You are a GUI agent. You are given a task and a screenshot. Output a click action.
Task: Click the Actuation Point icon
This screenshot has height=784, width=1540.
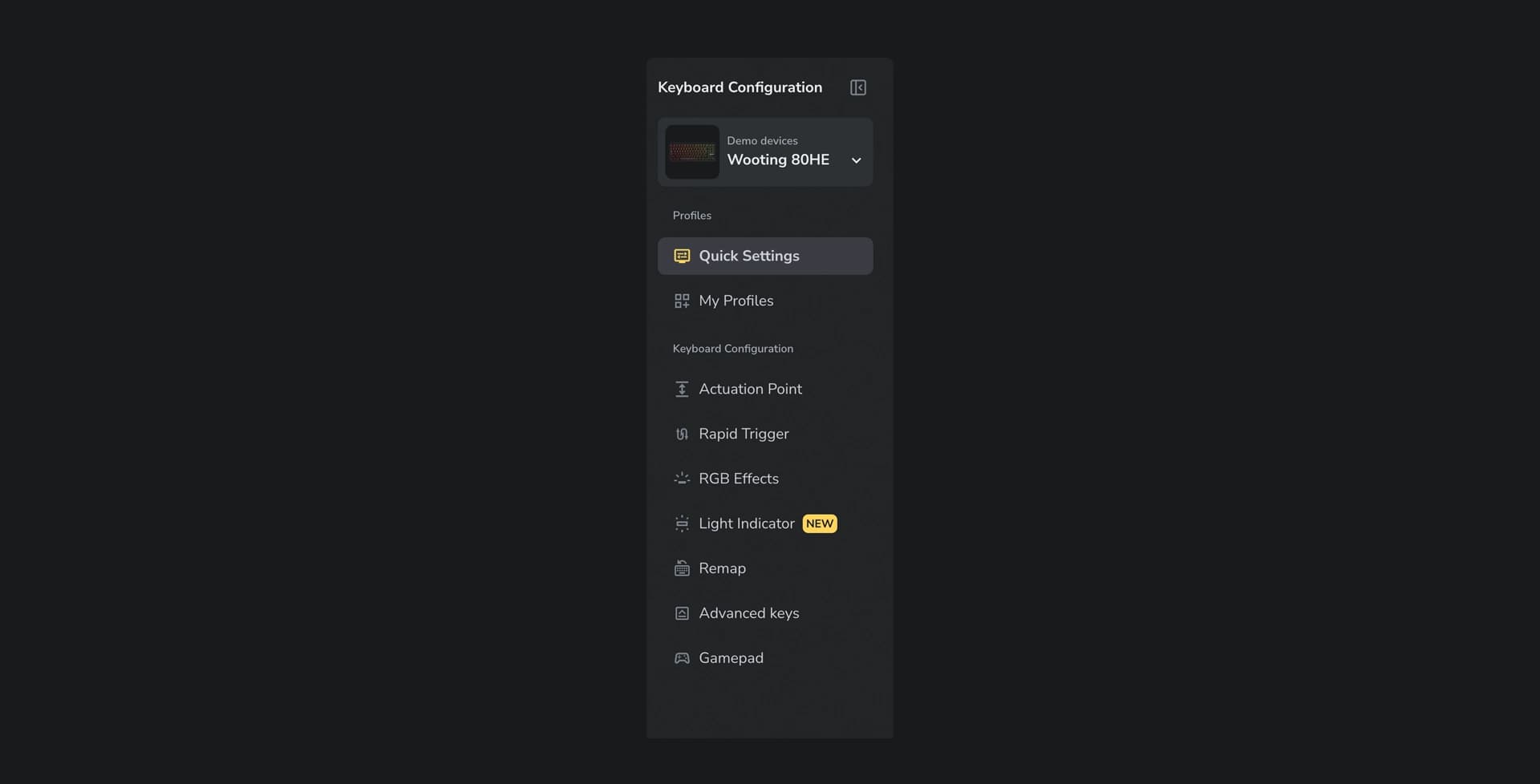682,390
